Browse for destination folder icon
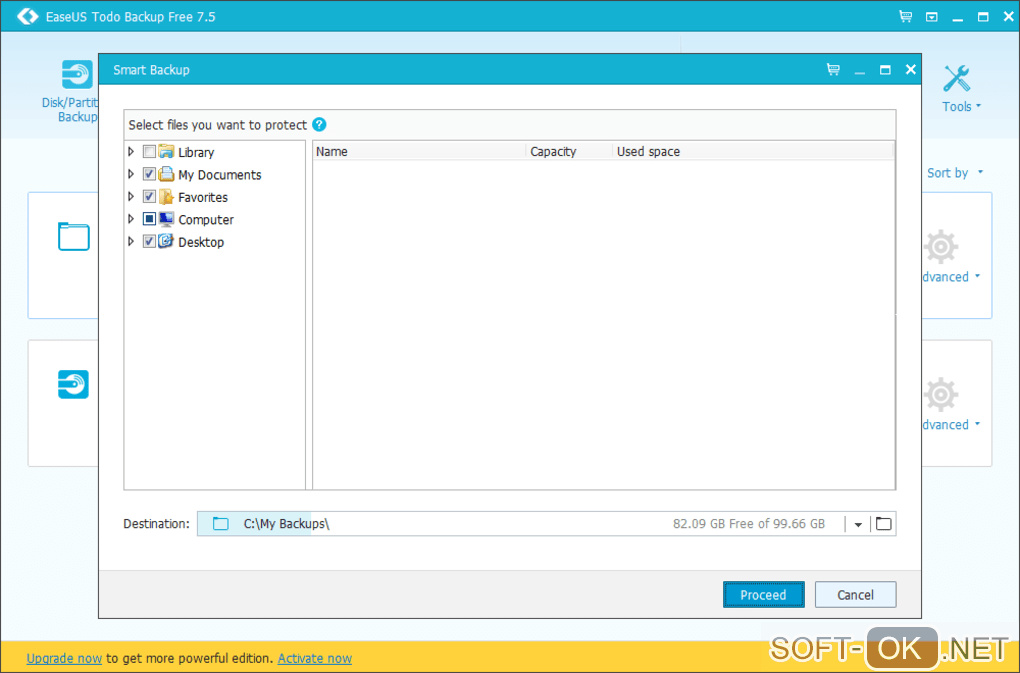 883,523
